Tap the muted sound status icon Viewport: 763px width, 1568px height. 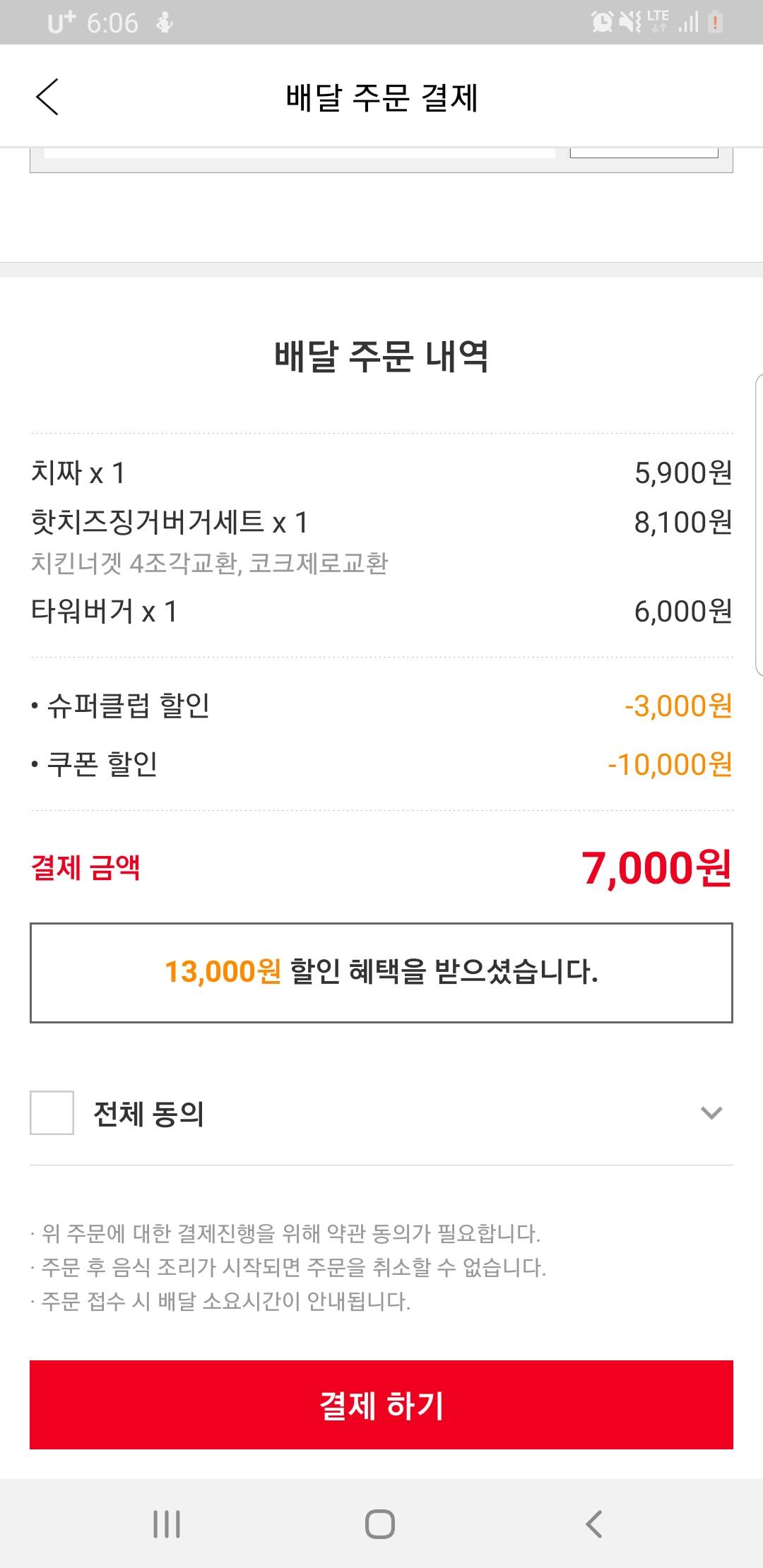coord(629,23)
